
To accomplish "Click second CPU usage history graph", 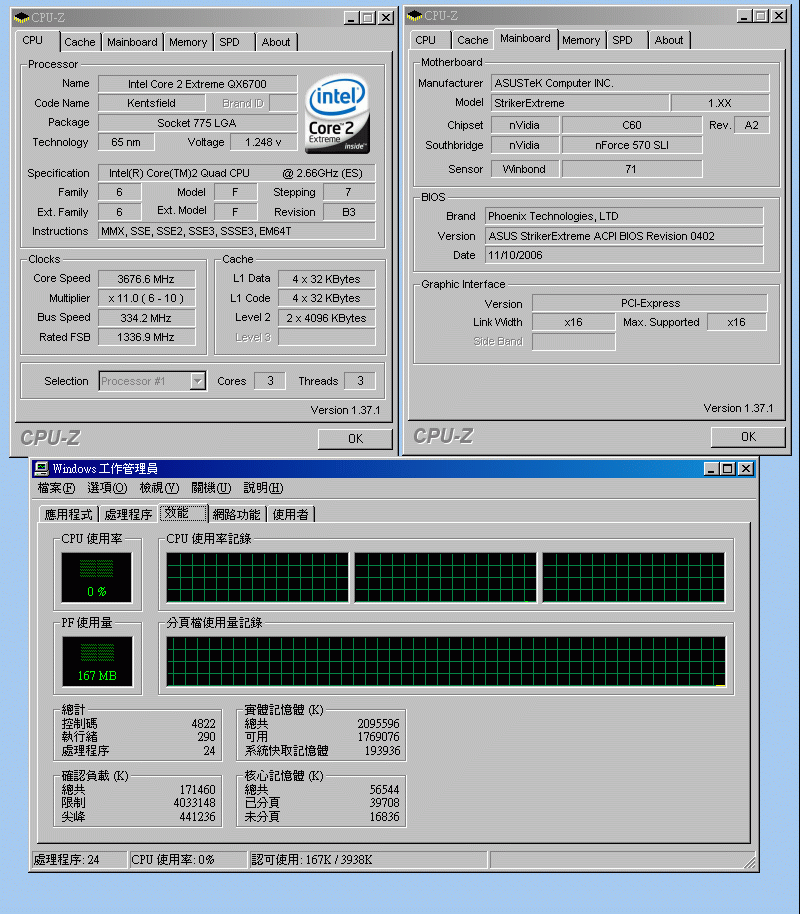I will tap(445, 578).
